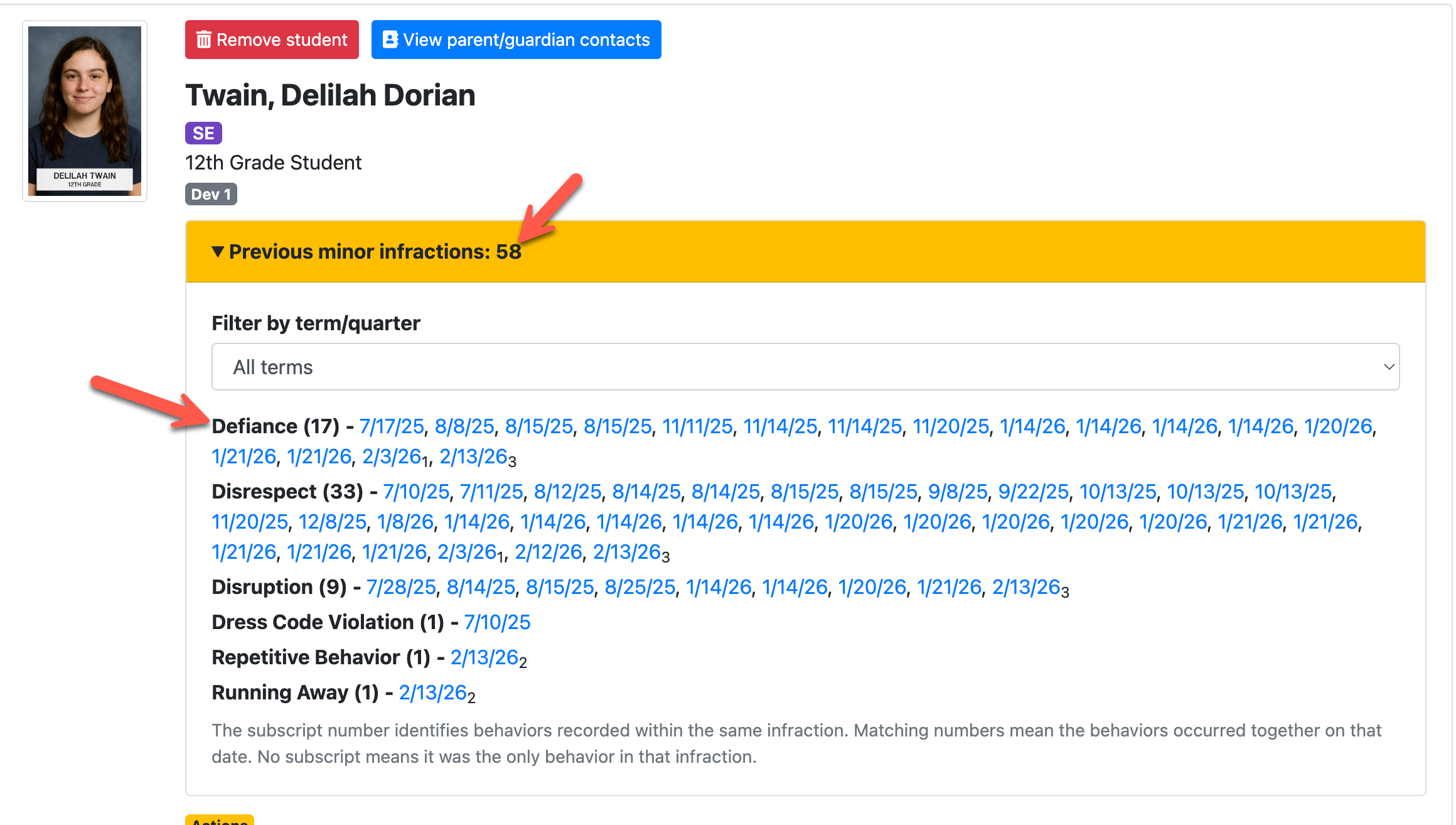The height and width of the screenshot is (825, 1456).
Task: Open Disruption infraction dated 7/28/25
Action: (x=401, y=587)
